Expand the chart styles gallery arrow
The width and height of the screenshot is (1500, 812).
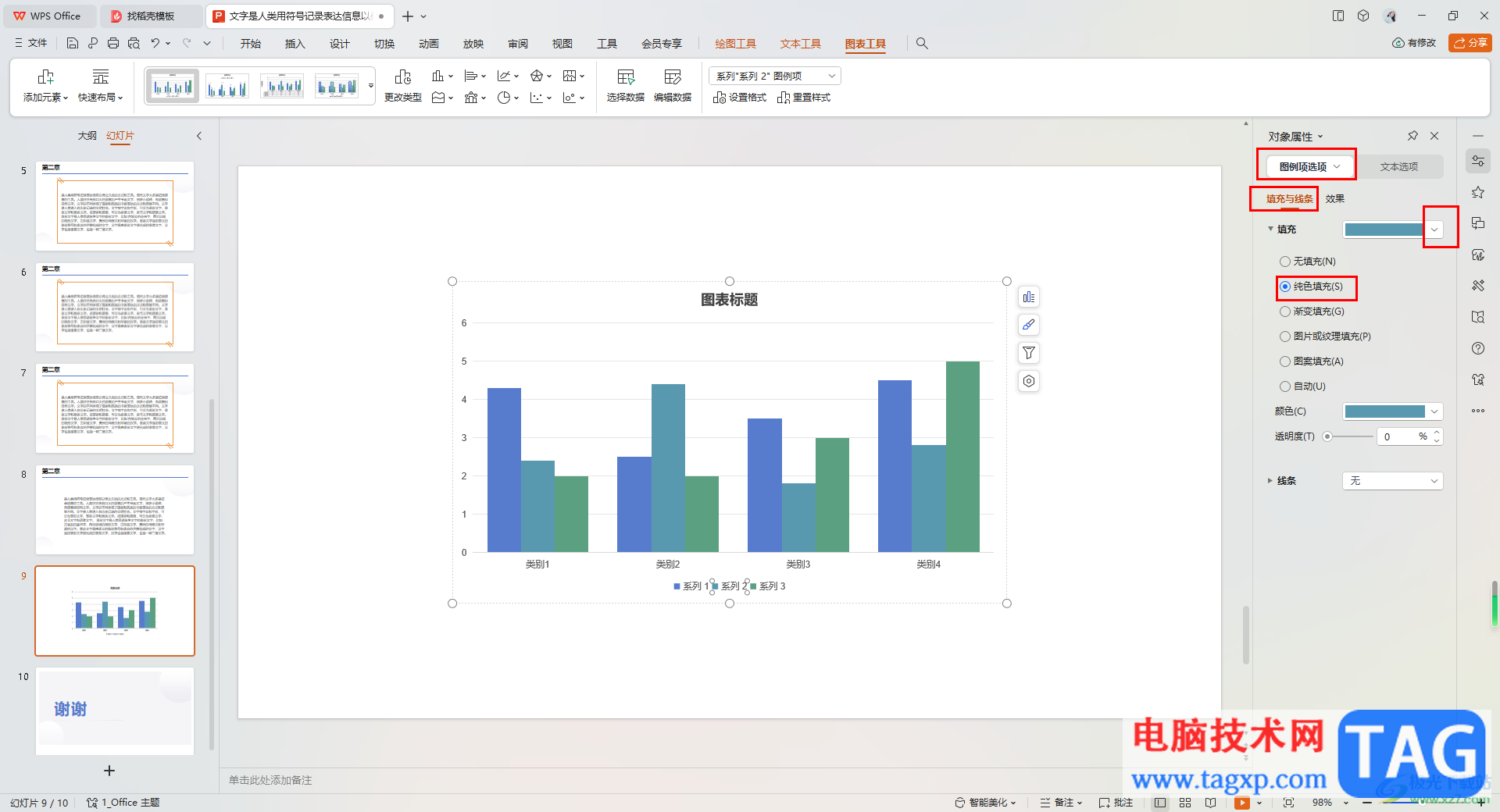[x=370, y=86]
